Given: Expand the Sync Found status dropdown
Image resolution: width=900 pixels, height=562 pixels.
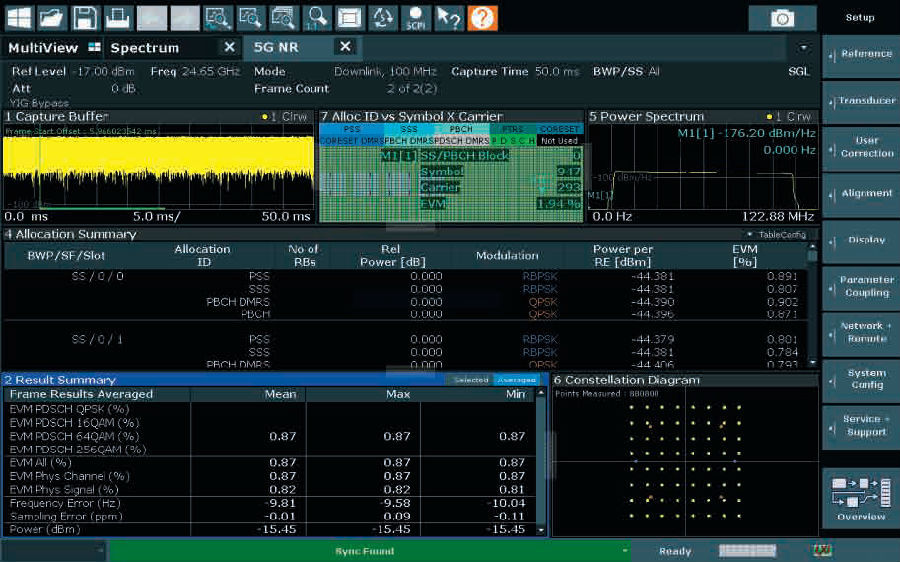Looking at the screenshot, I should 624,551.
